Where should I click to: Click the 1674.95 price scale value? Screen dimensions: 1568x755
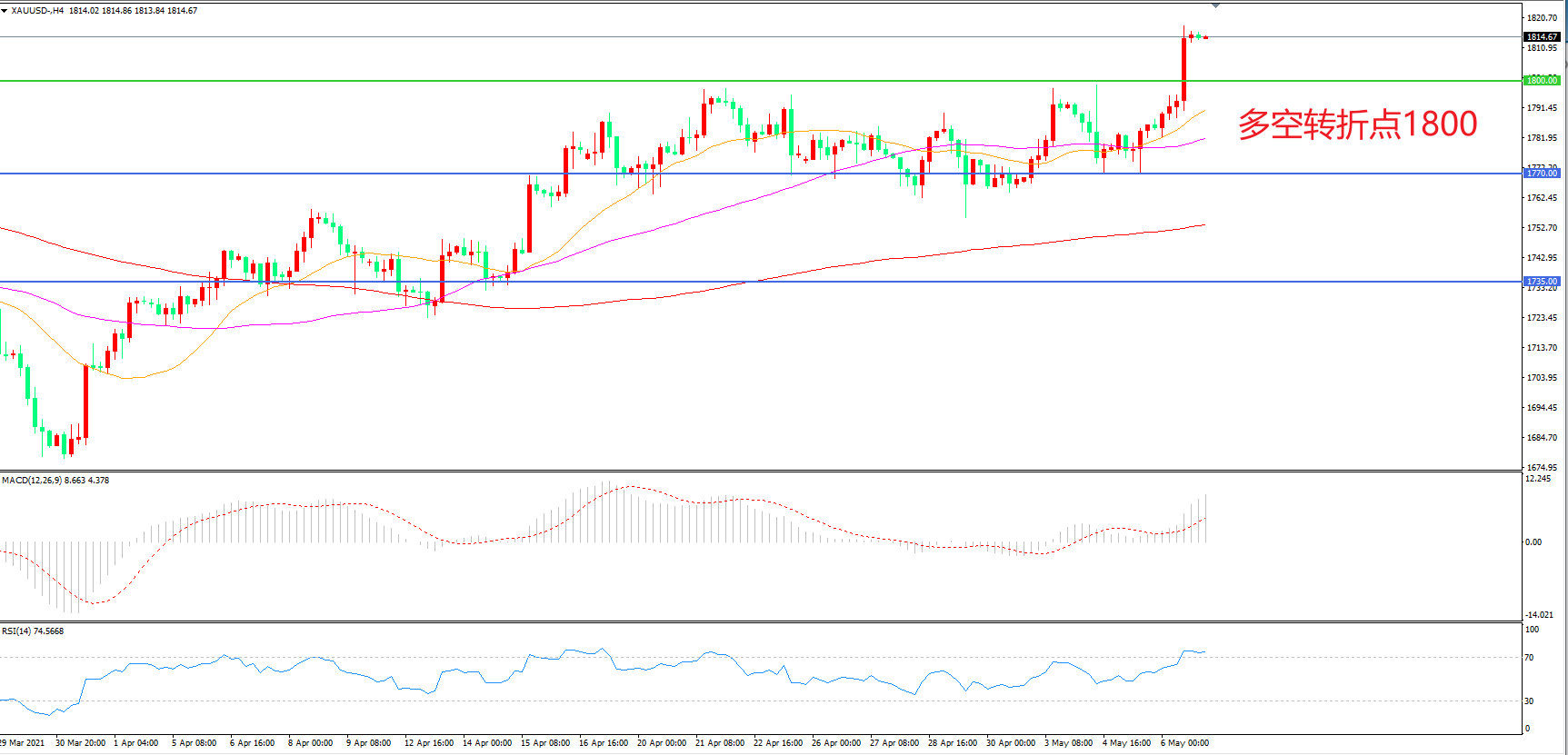click(1541, 468)
